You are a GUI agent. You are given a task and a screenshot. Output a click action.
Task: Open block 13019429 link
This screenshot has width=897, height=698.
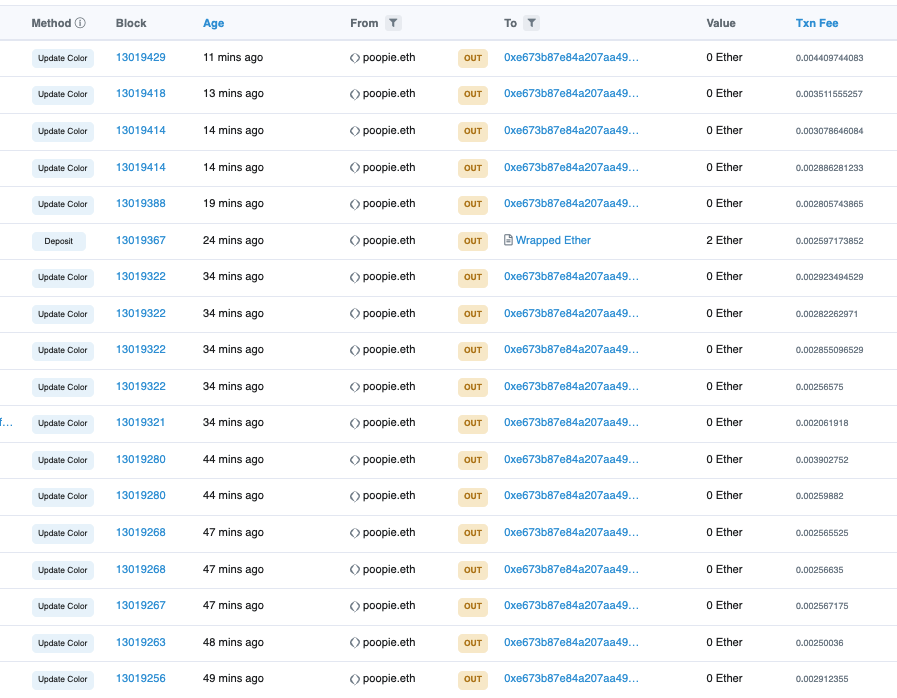coord(141,57)
